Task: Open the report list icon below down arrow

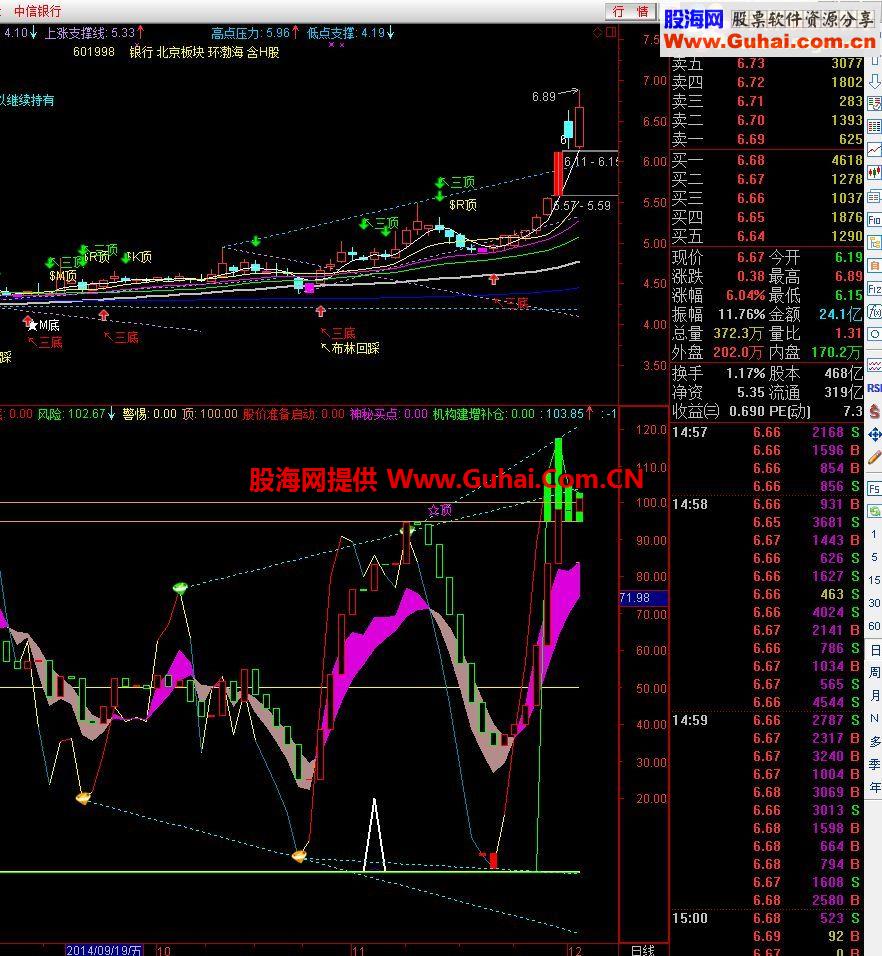Action: pos(875,103)
